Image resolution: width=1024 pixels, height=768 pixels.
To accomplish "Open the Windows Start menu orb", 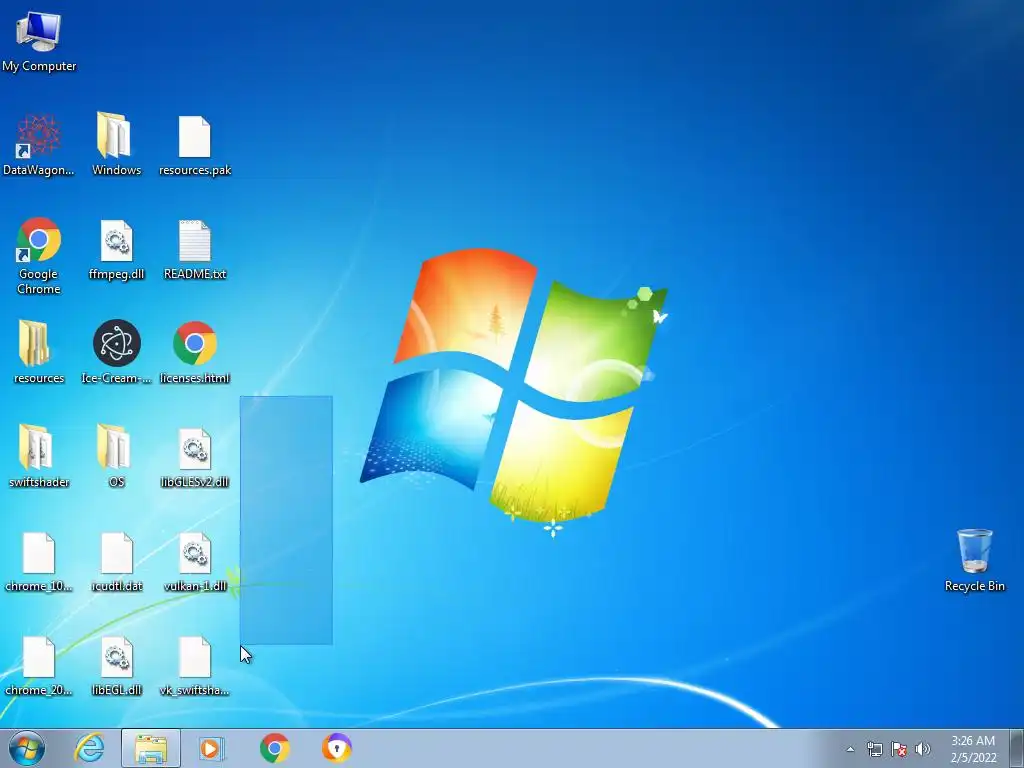I will pos(27,748).
